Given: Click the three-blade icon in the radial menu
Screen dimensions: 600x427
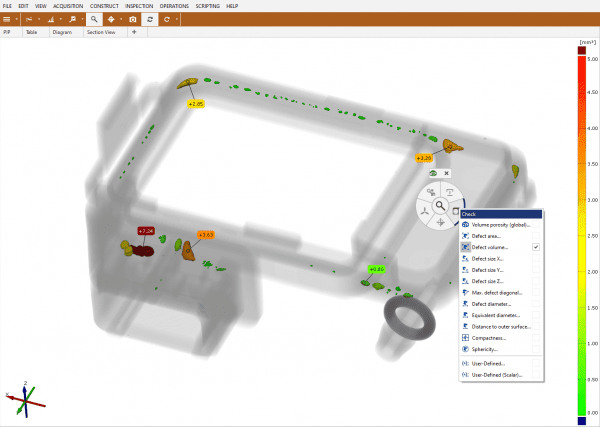Looking at the screenshot, I should click(x=424, y=212).
